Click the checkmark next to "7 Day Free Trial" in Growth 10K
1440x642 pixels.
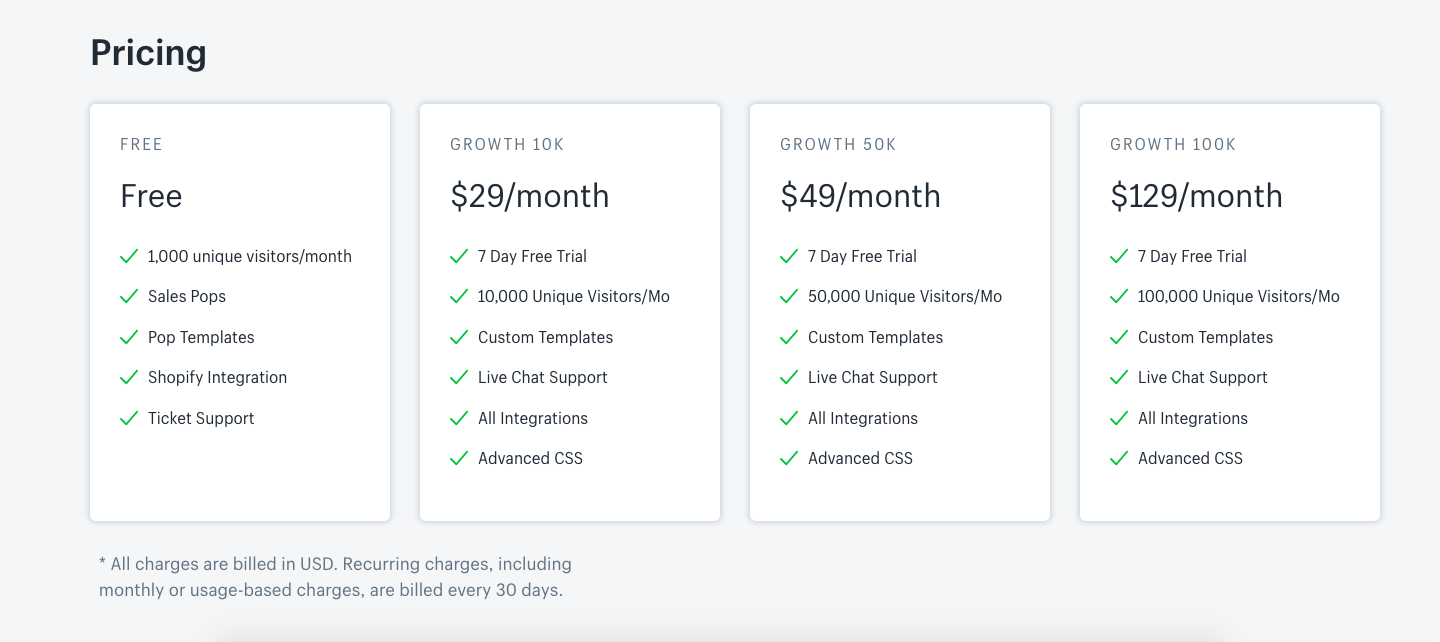point(458,256)
